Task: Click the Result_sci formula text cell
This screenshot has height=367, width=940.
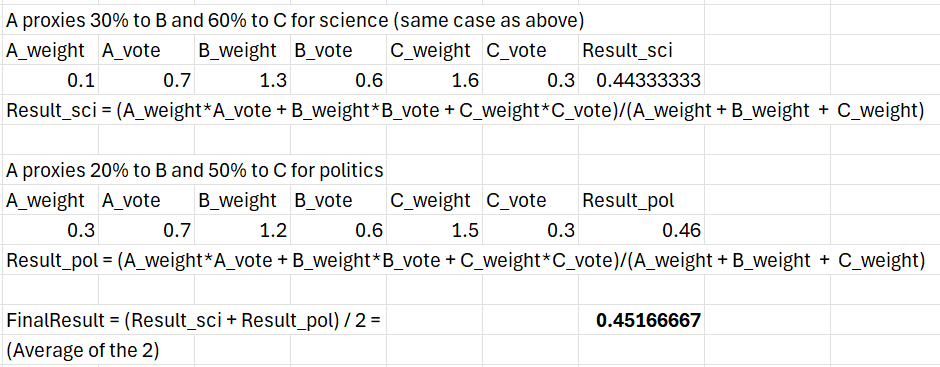Action: pyautogui.click(x=465, y=110)
